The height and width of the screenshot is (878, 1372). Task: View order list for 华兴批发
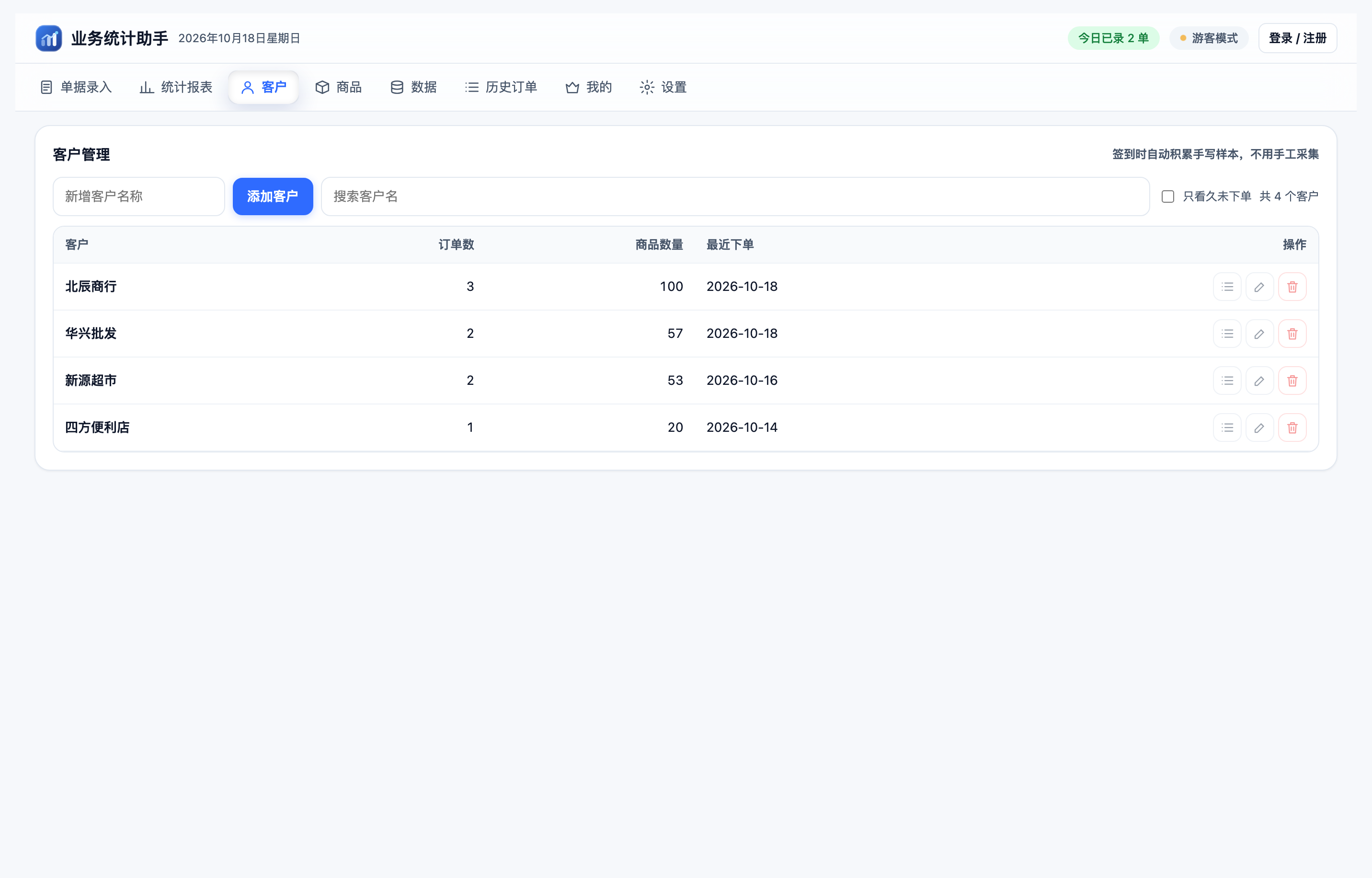1227,334
